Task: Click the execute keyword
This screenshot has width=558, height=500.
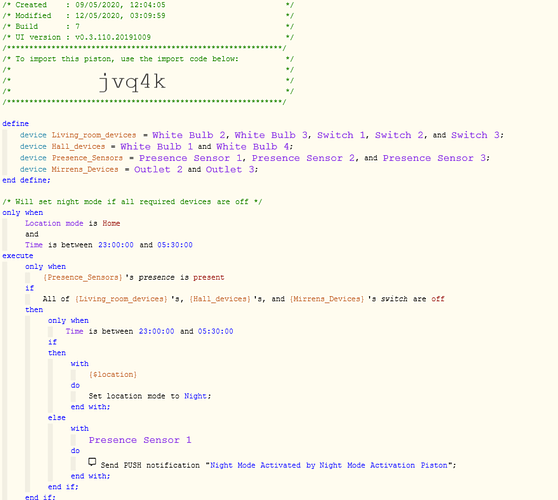Action: 18,256
